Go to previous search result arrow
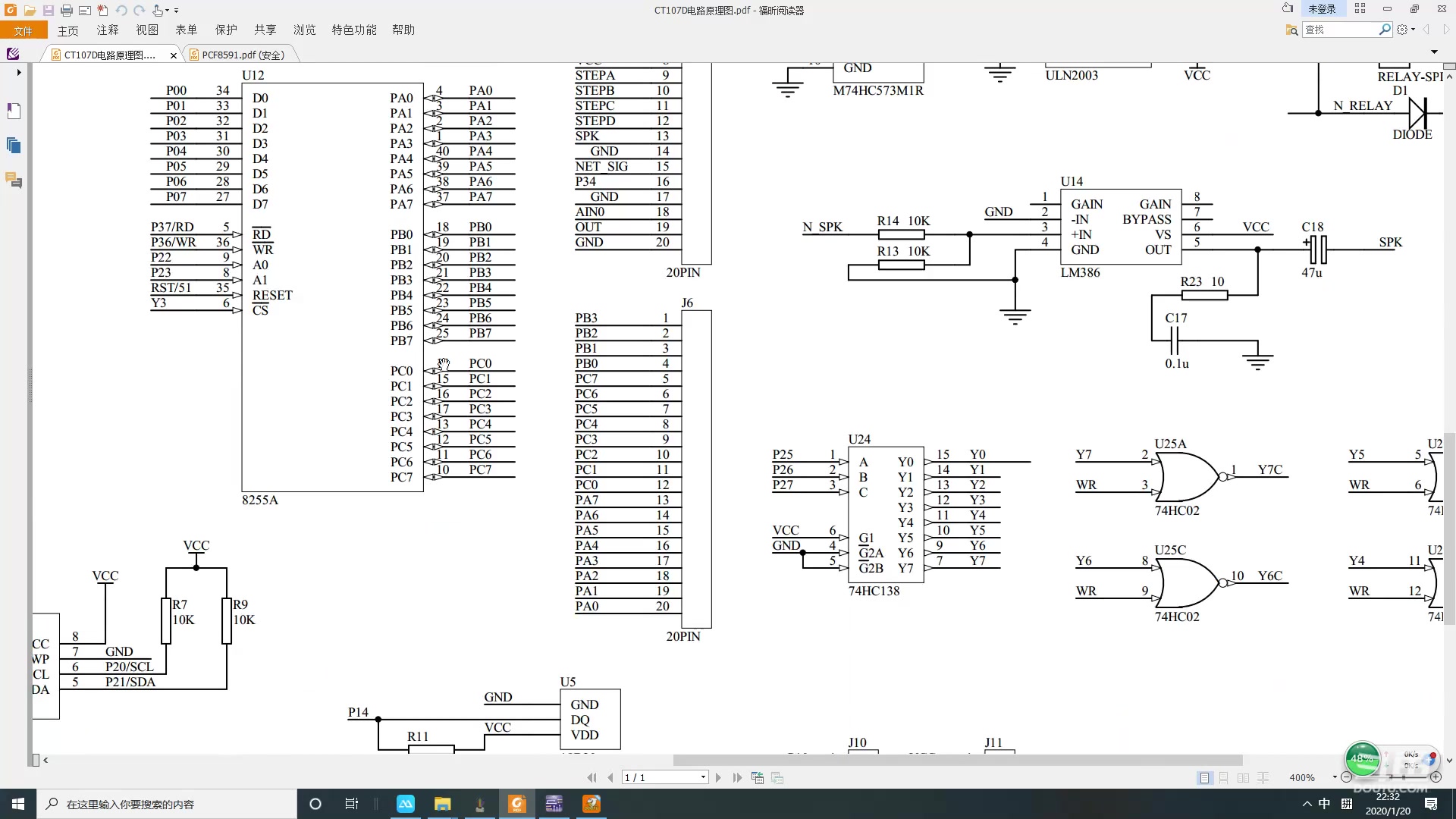 pyautogui.click(x=1426, y=30)
